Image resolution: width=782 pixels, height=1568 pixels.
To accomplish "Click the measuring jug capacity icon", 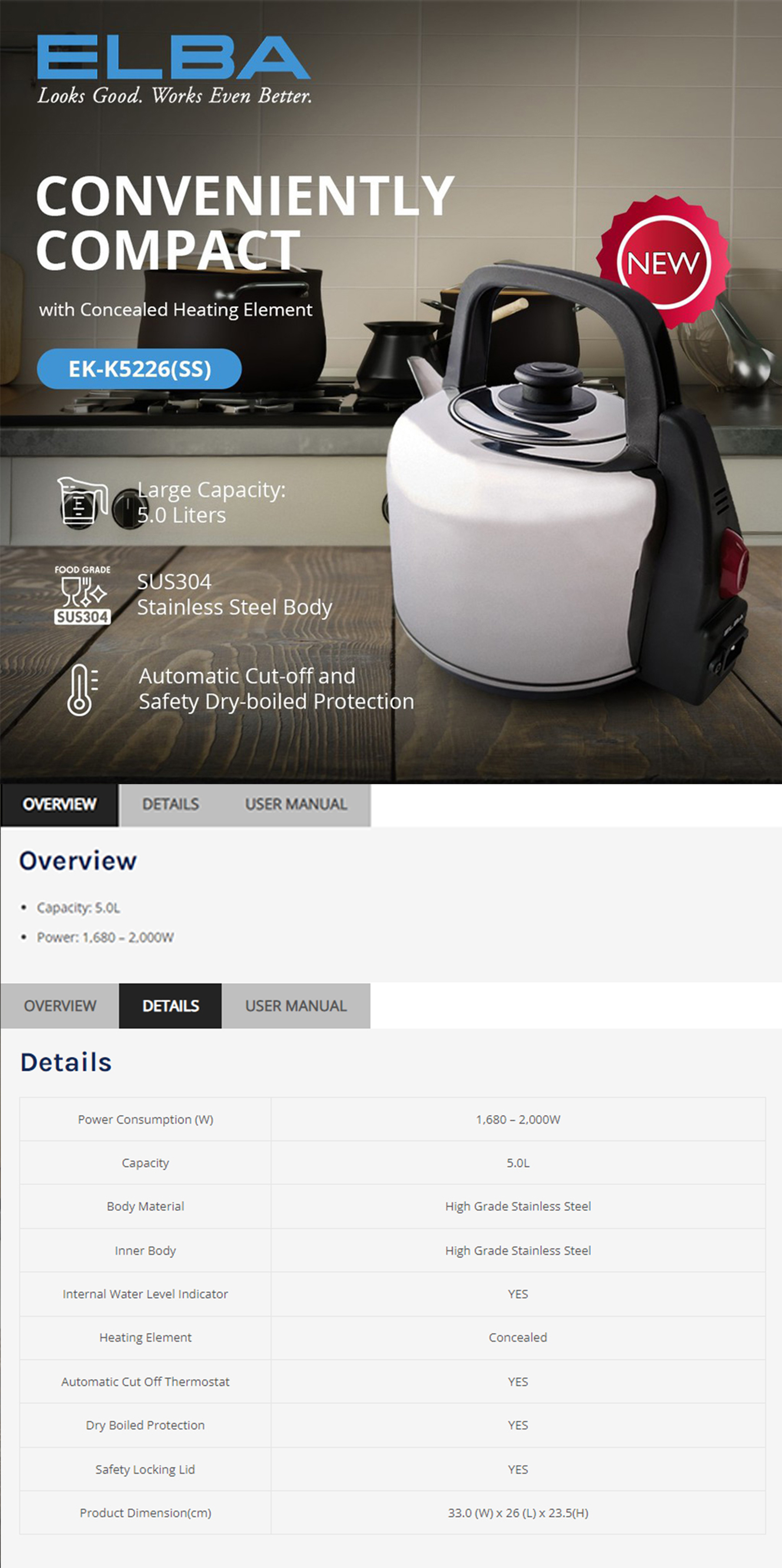I will [x=82, y=501].
